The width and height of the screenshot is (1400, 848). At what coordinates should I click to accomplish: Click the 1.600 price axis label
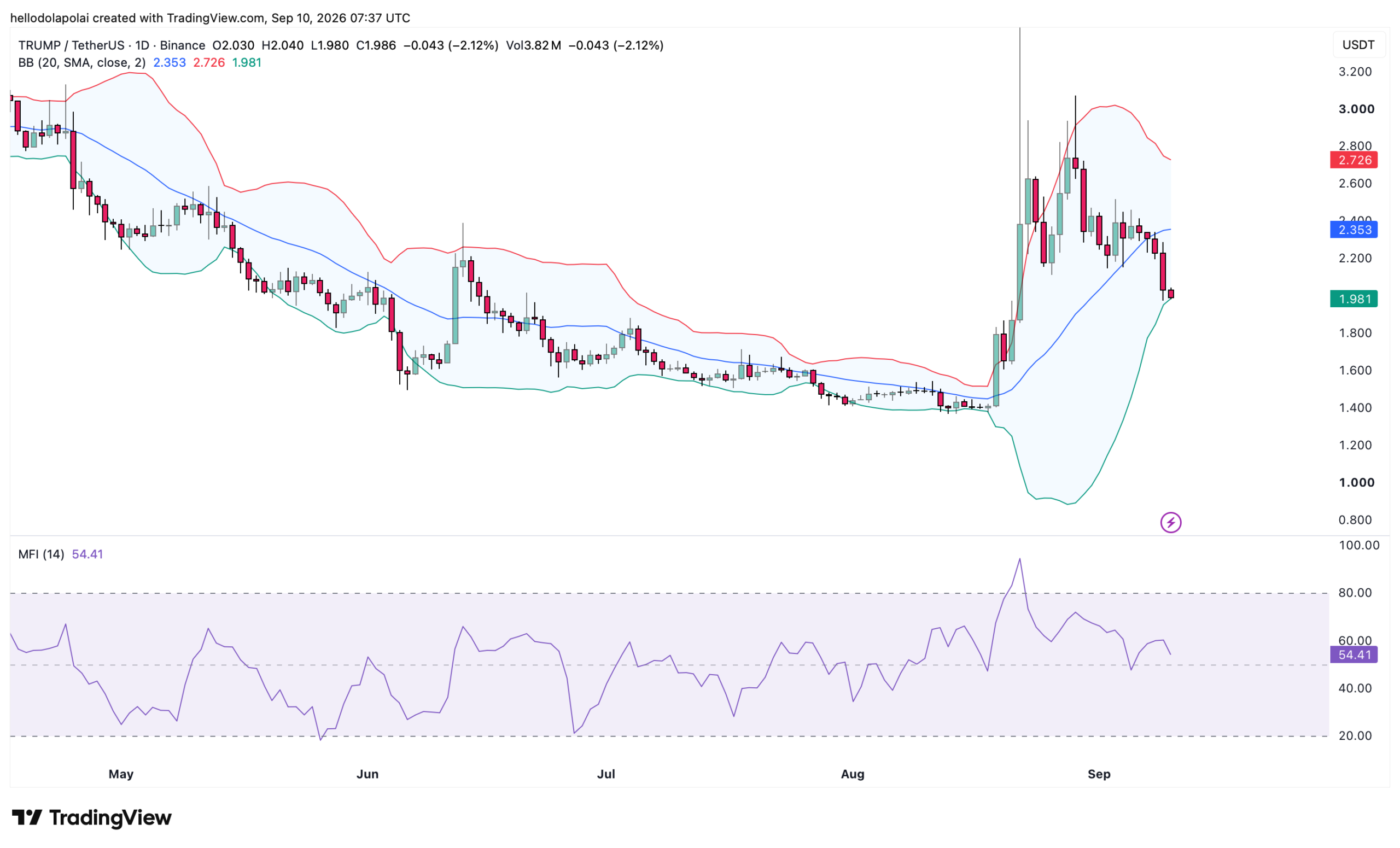(x=1355, y=370)
